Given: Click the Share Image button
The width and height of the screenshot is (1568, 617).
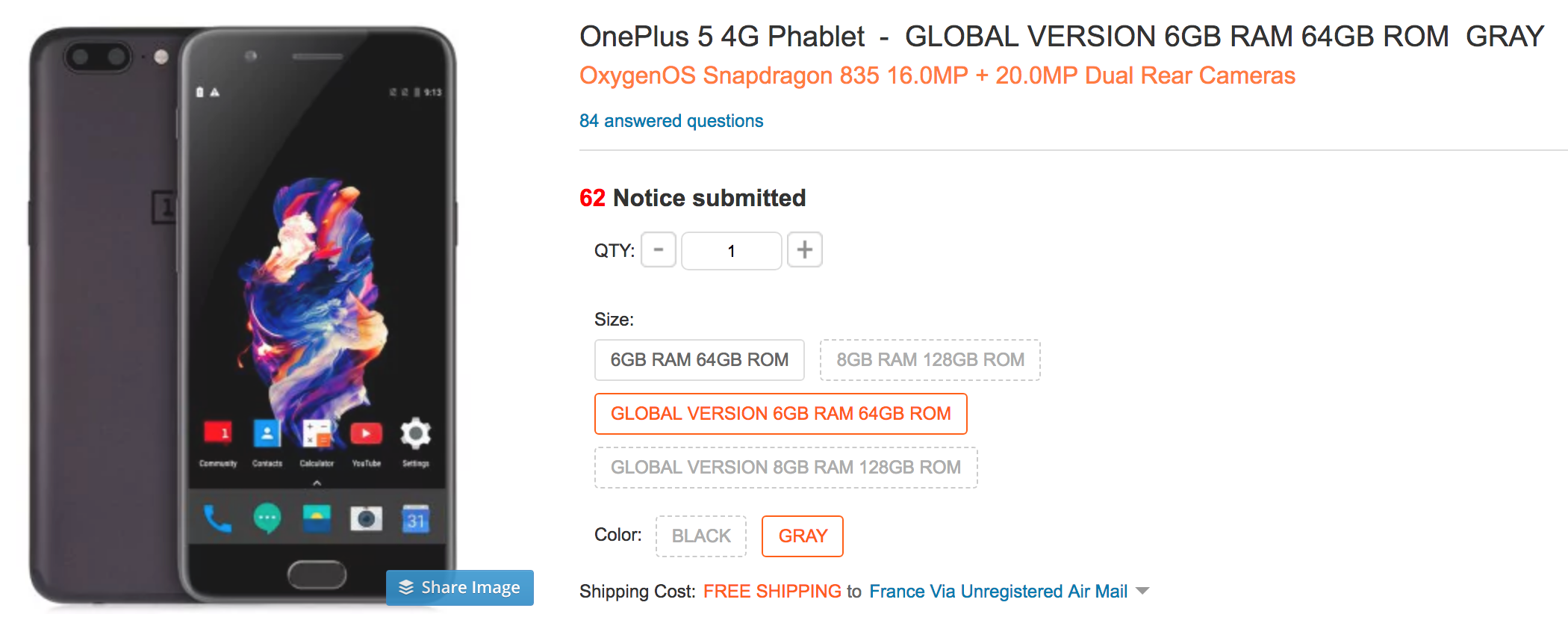Looking at the screenshot, I should pyautogui.click(x=460, y=588).
